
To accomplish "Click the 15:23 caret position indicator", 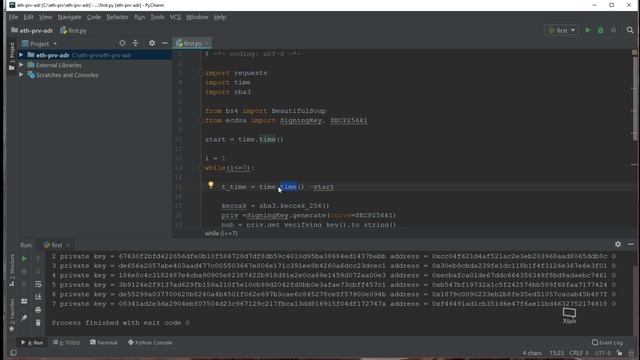I will (x=556, y=353).
